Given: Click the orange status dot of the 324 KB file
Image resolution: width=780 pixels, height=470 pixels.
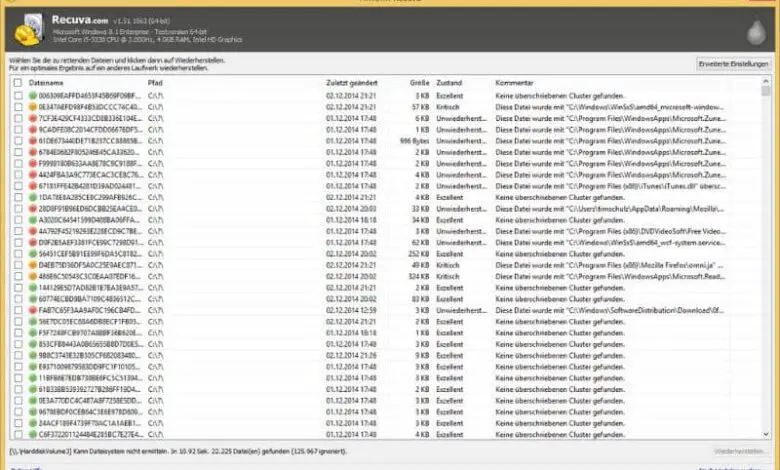Looking at the screenshot, I should [33, 277].
